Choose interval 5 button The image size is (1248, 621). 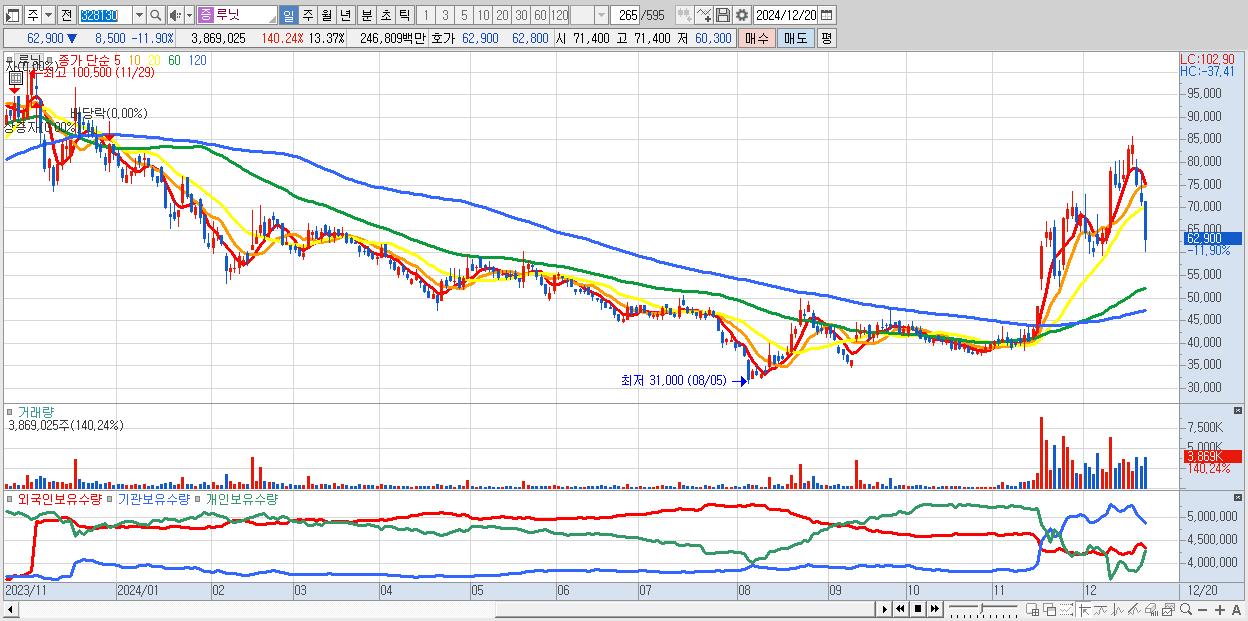click(x=464, y=16)
